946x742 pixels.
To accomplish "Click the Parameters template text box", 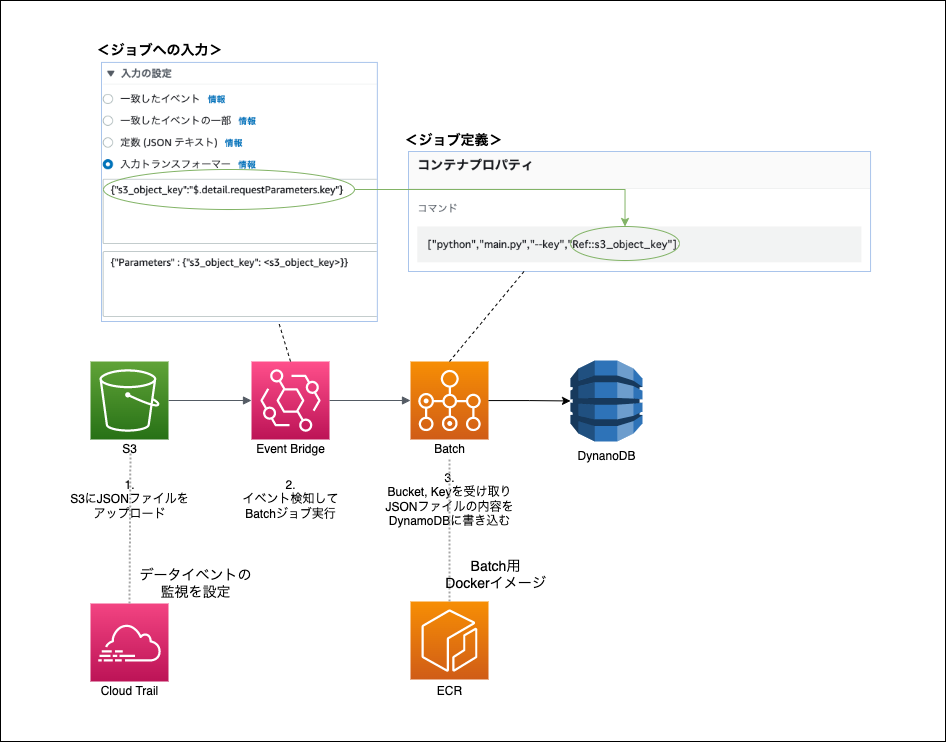I will (x=240, y=284).
